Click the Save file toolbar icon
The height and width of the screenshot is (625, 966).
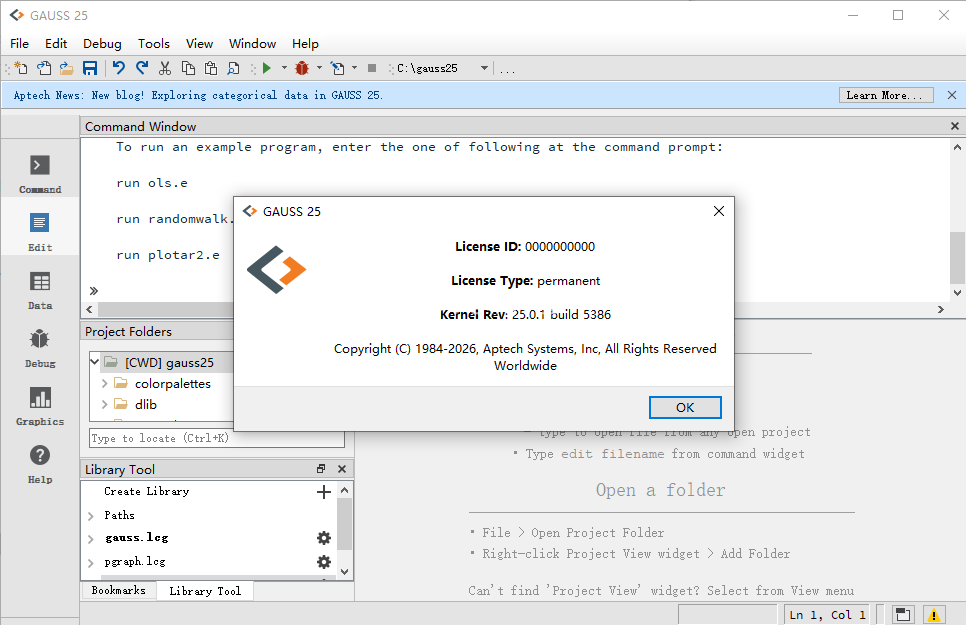pos(90,68)
